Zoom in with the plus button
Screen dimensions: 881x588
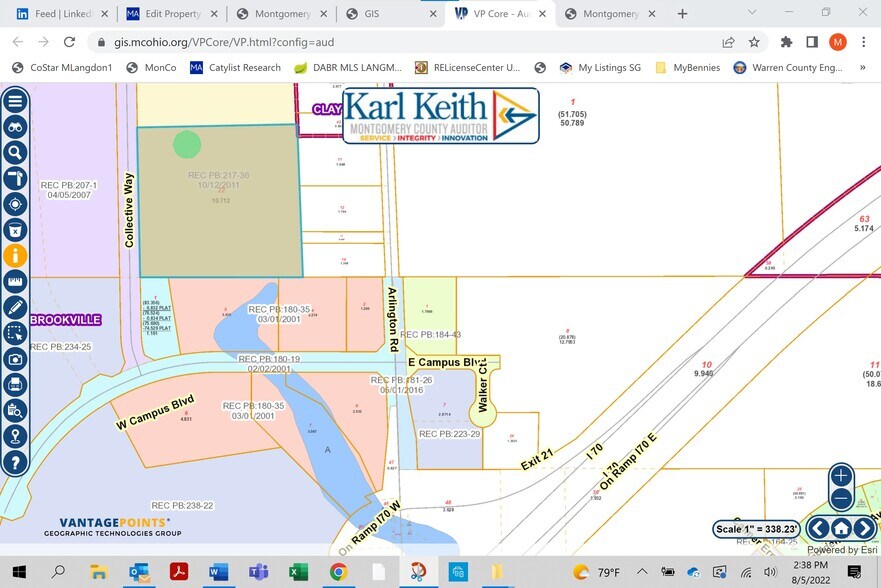coord(841,476)
